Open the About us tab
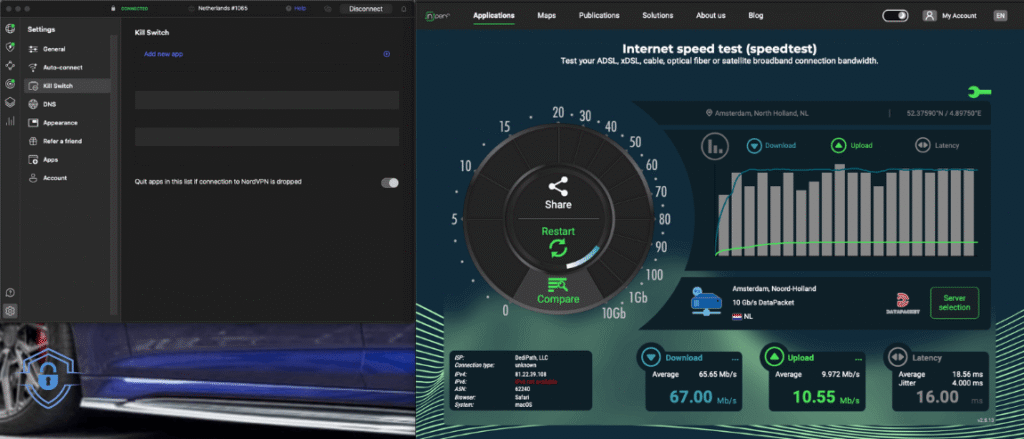The image size is (1024, 439). pyautogui.click(x=711, y=16)
